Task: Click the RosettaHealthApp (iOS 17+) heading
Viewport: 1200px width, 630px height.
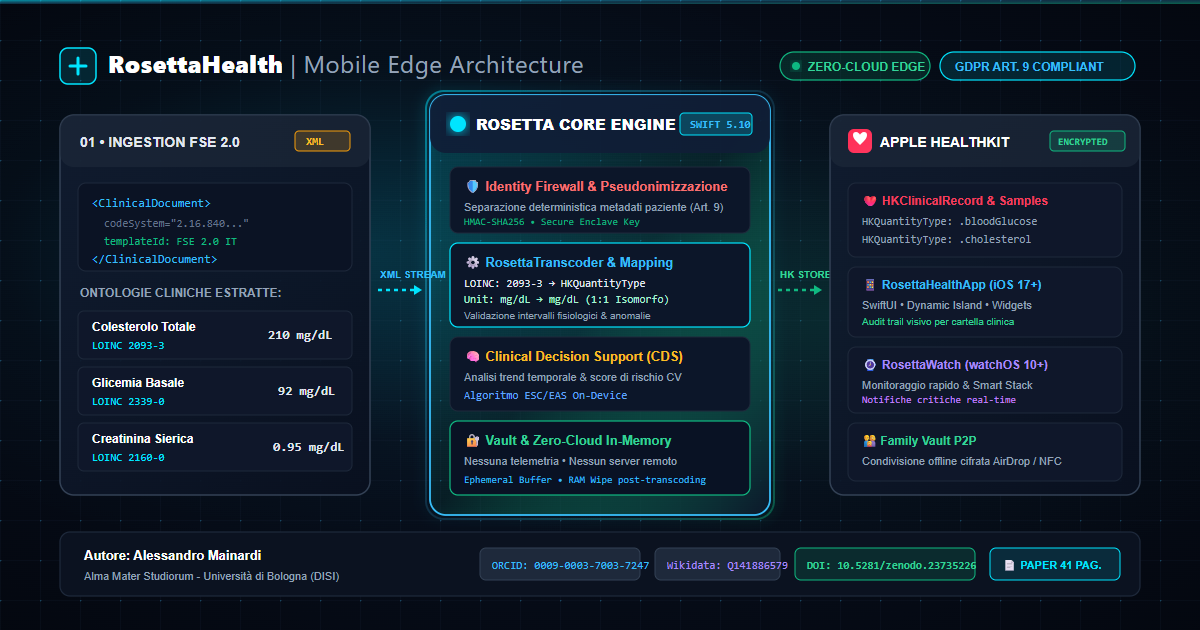Action: pyautogui.click(x=961, y=285)
